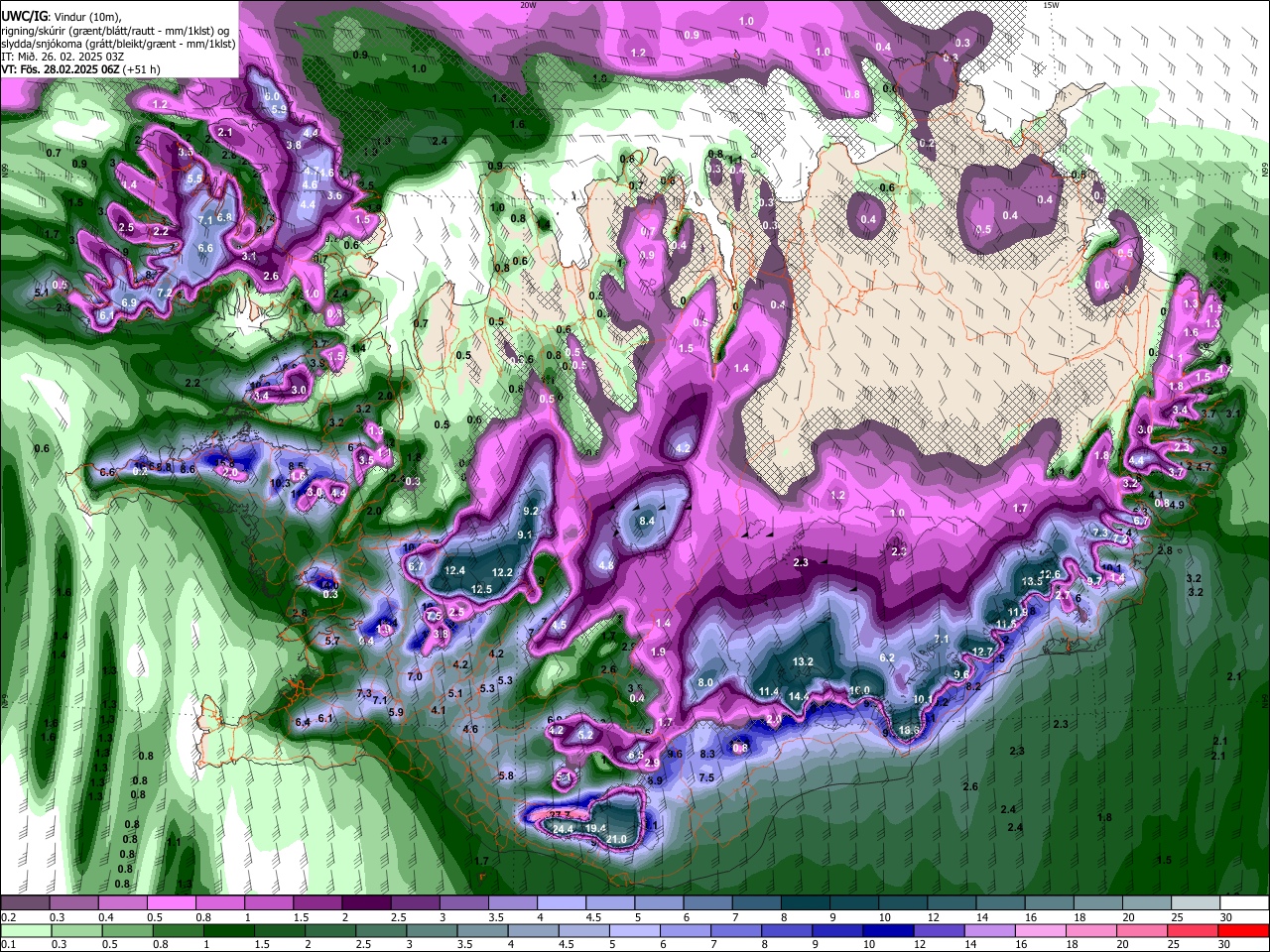Click the bright red swatch ending the lower legend row
Screen dimensions: 1270x952
(x=1243, y=930)
